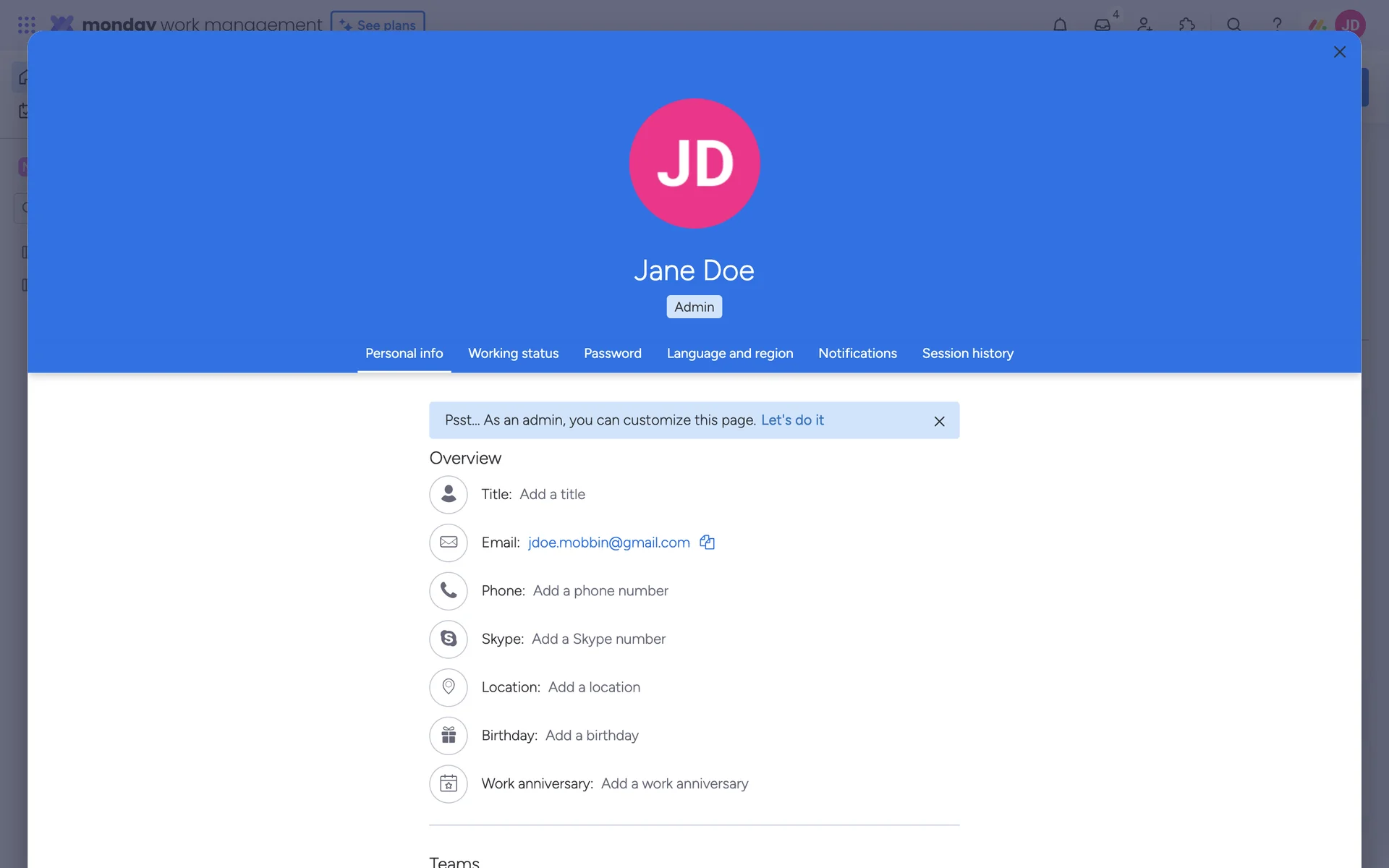Copy the email address with the copy icon
1389x868 pixels.
[707, 542]
